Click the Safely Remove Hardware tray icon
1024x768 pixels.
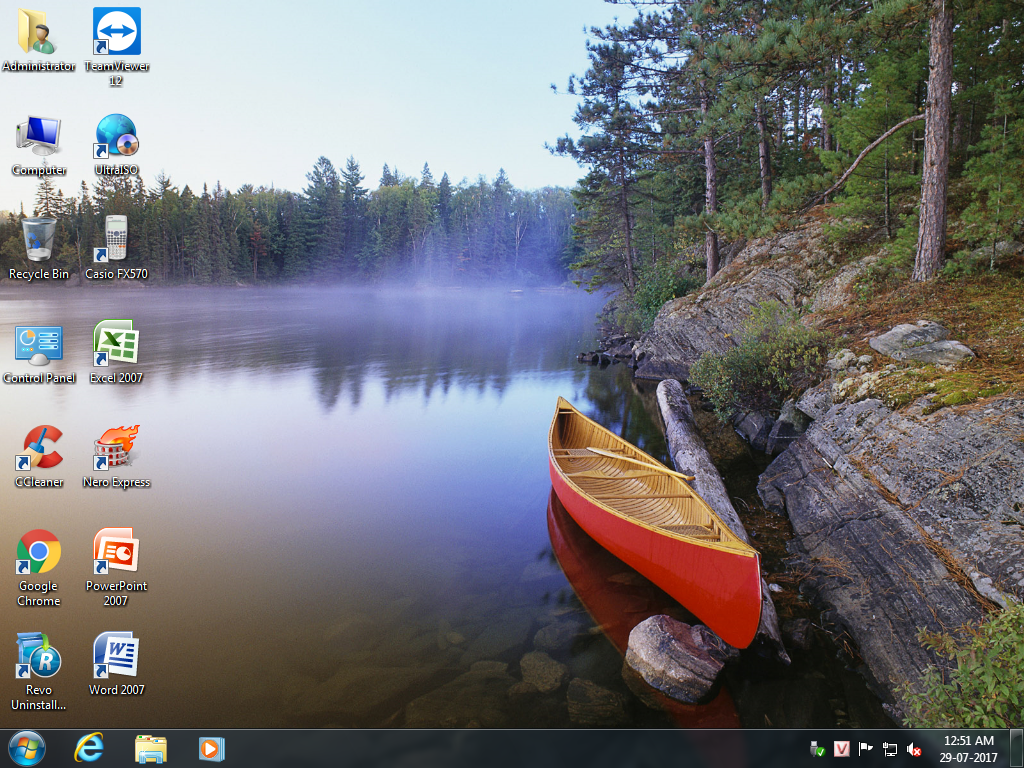tap(817, 748)
